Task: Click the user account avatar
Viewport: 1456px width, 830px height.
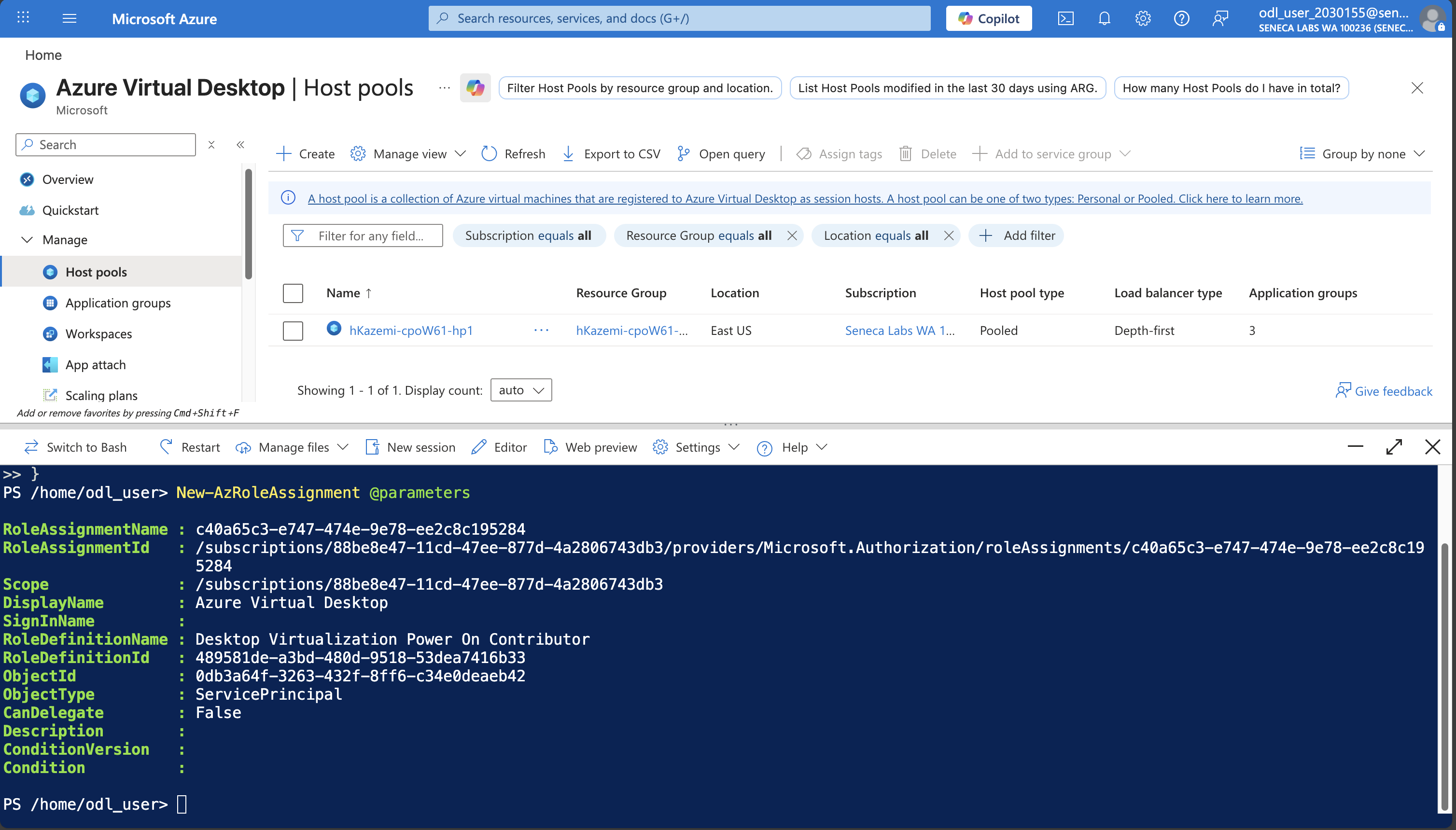Action: (1432, 18)
